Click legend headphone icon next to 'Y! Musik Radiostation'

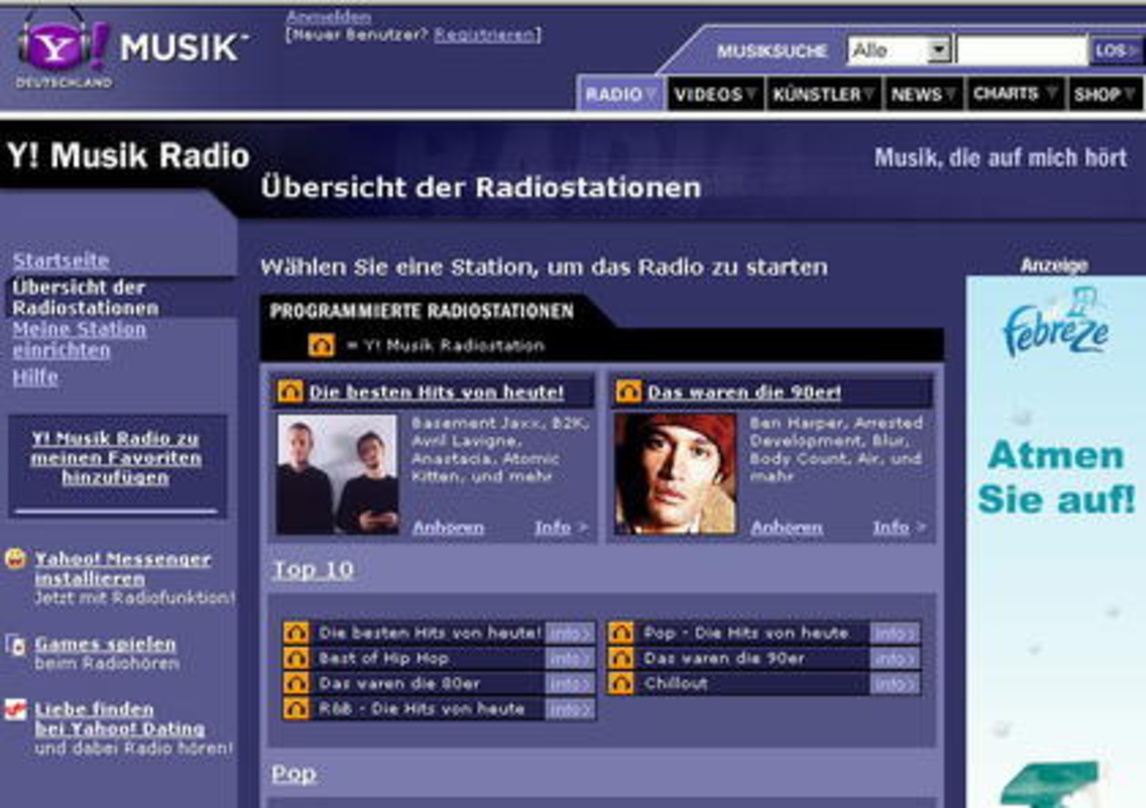pyautogui.click(x=321, y=345)
